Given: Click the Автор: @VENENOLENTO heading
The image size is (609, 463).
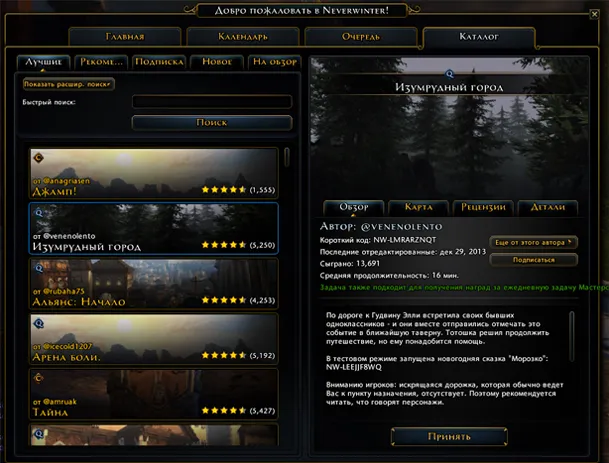Looking at the screenshot, I should pyautogui.click(x=381, y=226).
